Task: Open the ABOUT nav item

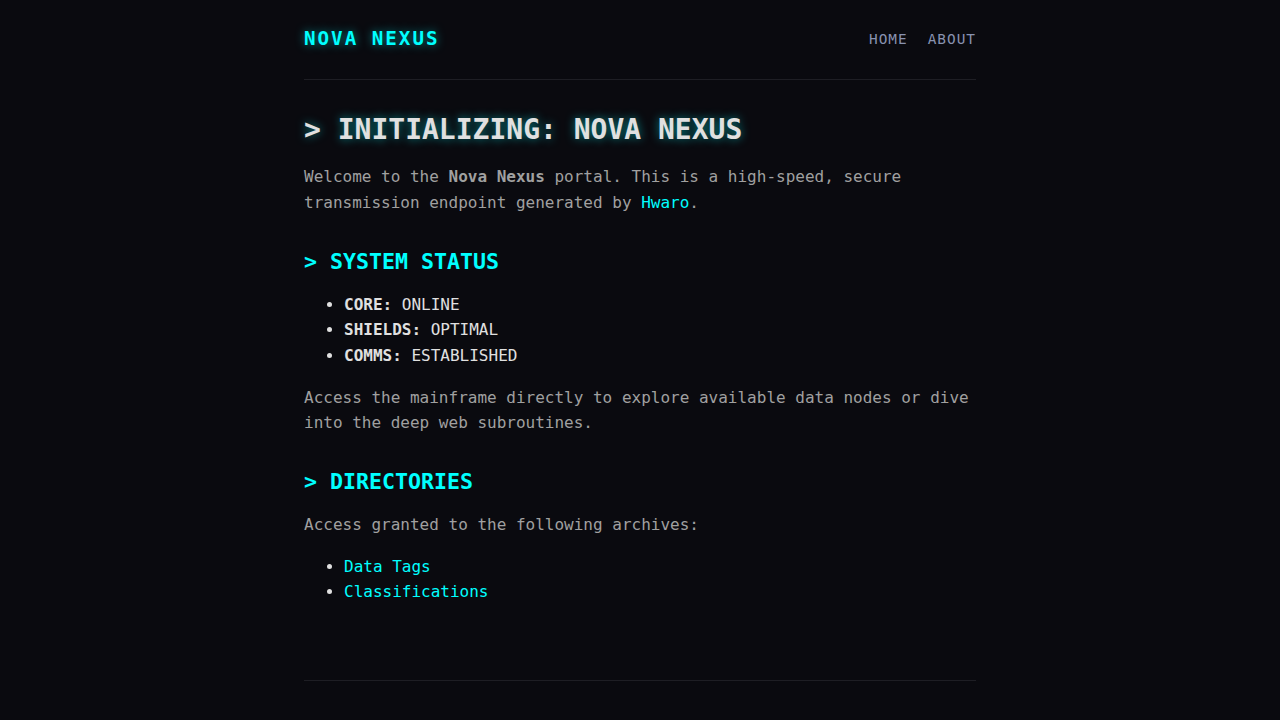Action: (x=951, y=39)
